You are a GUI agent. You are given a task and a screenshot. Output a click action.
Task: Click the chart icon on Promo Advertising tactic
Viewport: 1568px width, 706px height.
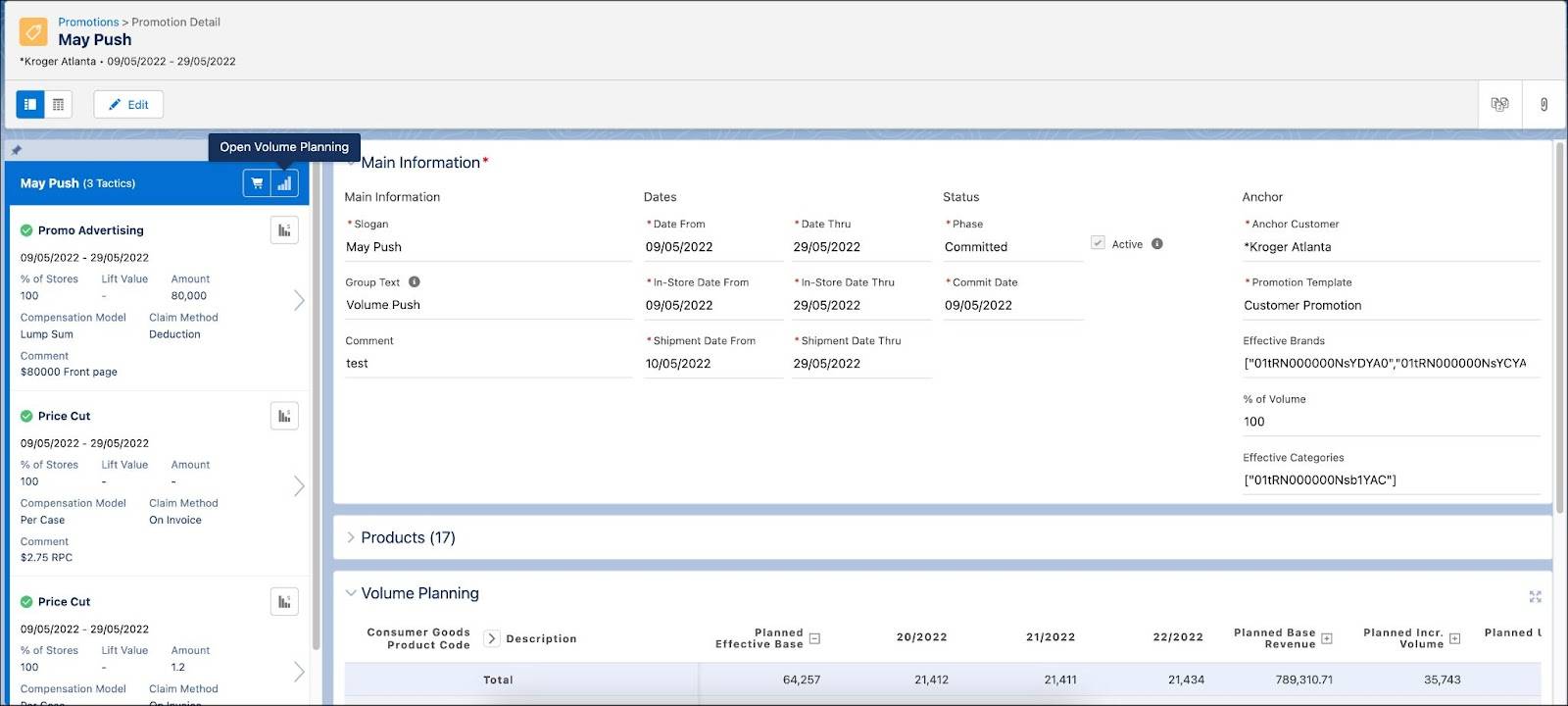(284, 230)
